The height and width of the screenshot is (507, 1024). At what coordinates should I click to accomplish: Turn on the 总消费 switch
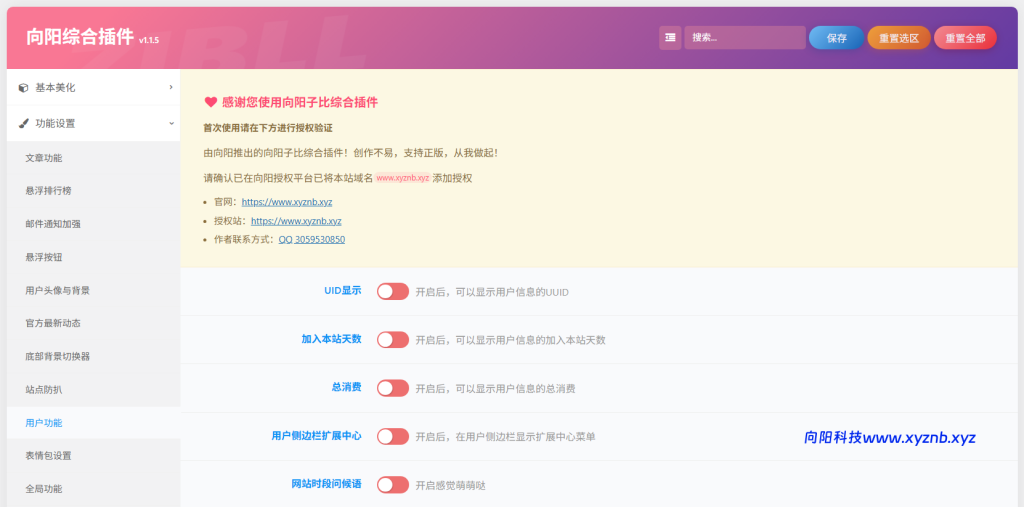(x=393, y=388)
